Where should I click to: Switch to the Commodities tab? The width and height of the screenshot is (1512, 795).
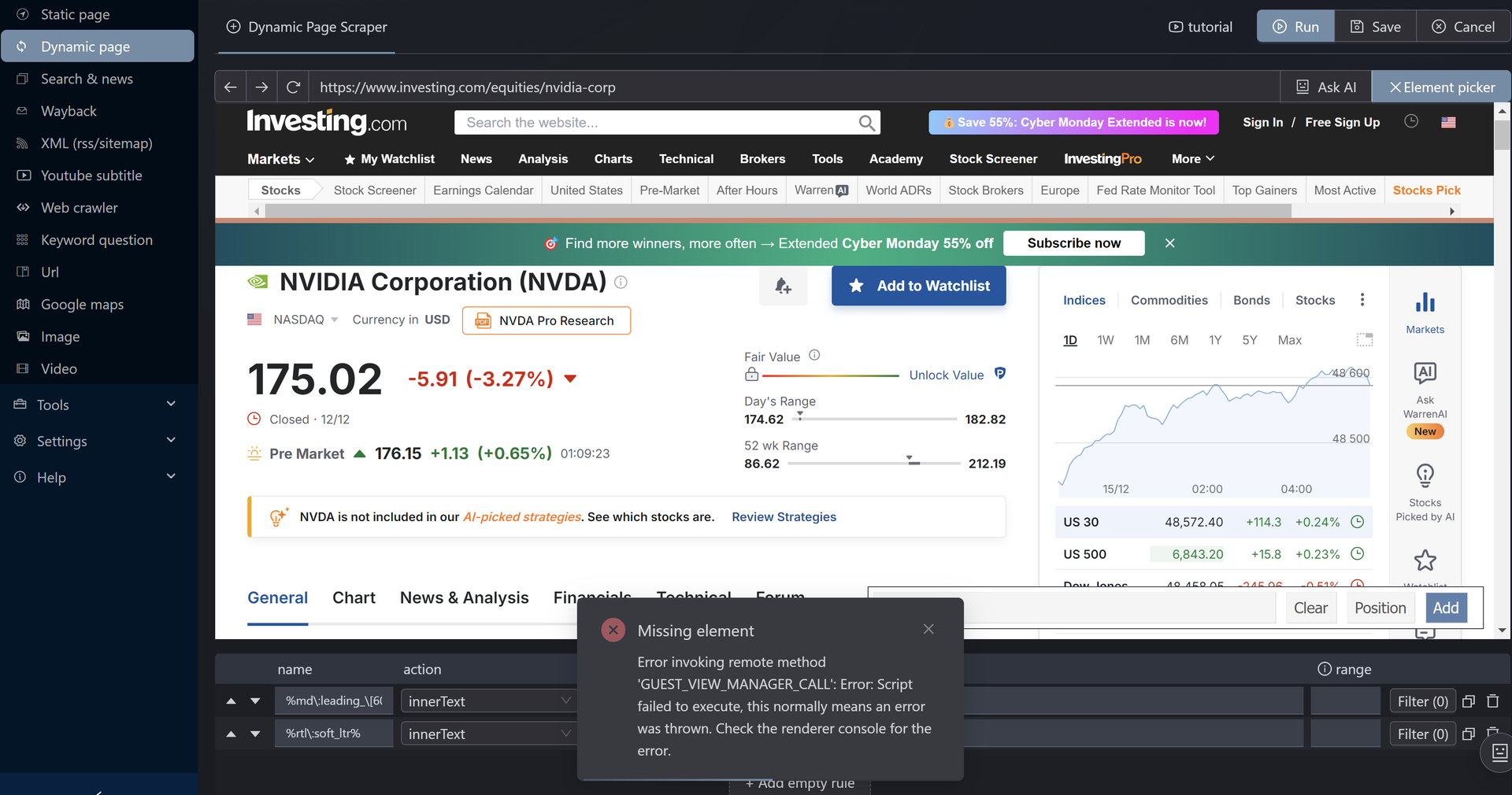[x=1169, y=300]
